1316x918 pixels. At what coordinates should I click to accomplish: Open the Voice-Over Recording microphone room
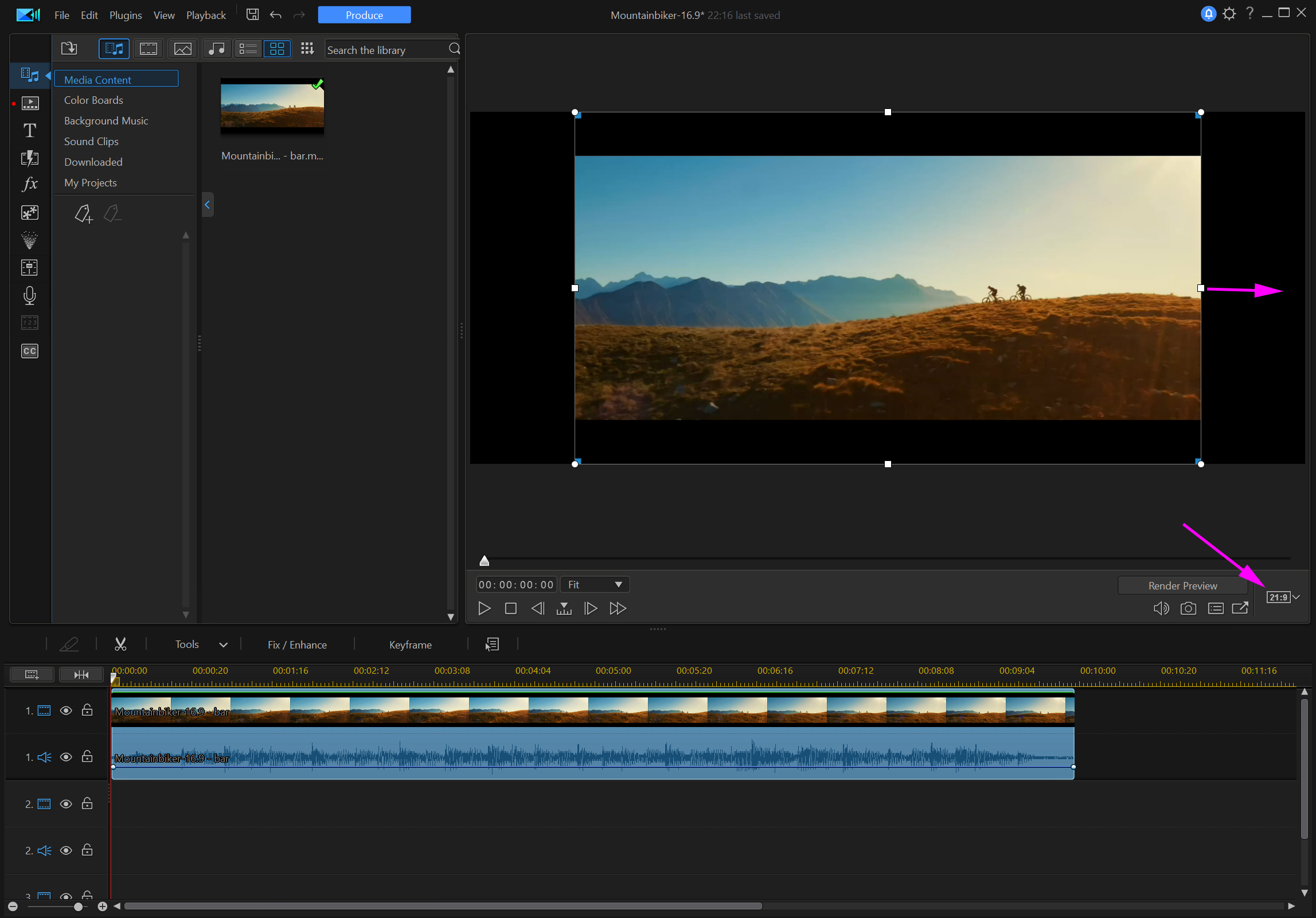30,295
